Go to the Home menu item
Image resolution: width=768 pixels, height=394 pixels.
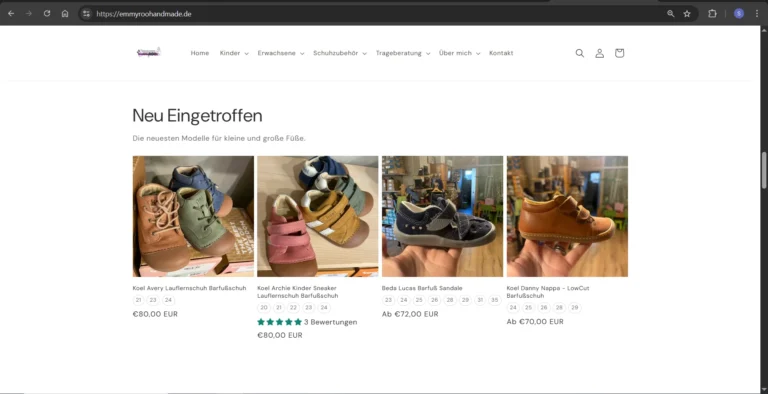point(200,53)
